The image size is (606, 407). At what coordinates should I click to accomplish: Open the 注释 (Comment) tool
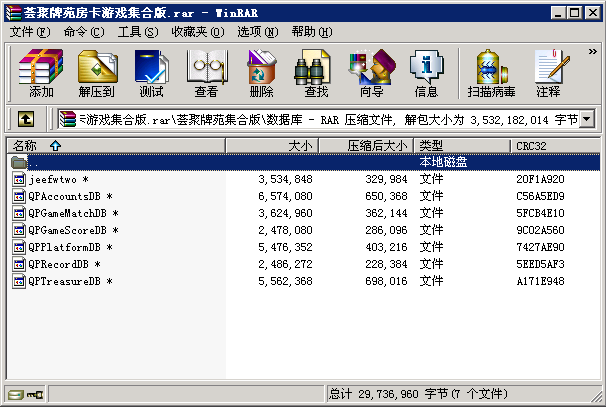tap(548, 74)
